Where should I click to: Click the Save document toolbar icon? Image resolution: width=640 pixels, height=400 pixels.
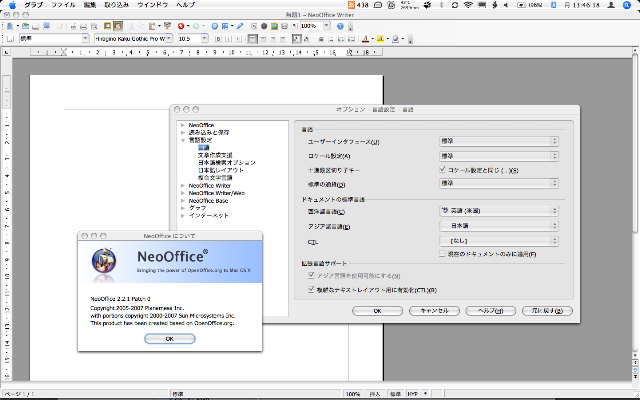(36, 26)
